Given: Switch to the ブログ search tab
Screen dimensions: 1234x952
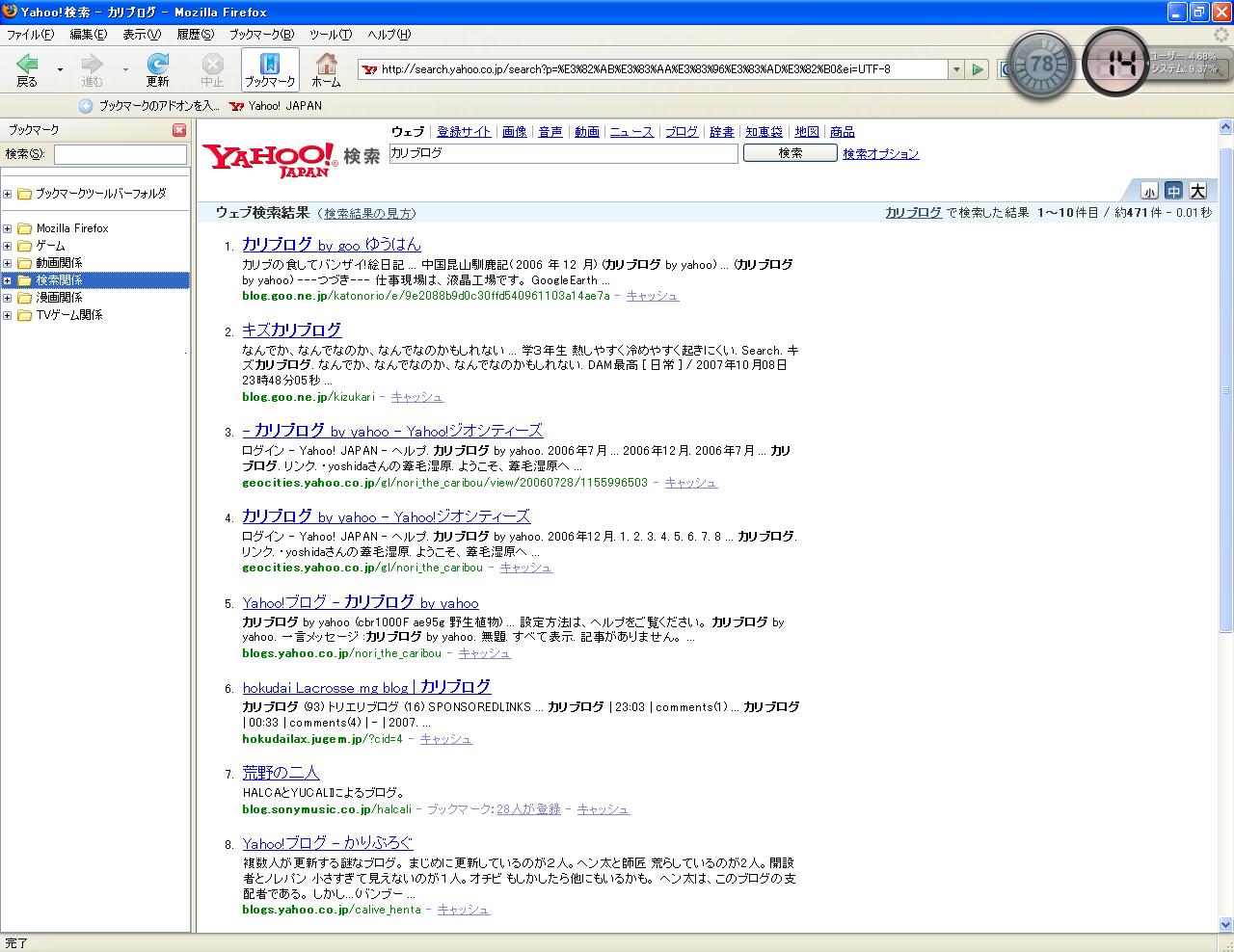Looking at the screenshot, I should point(682,132).
